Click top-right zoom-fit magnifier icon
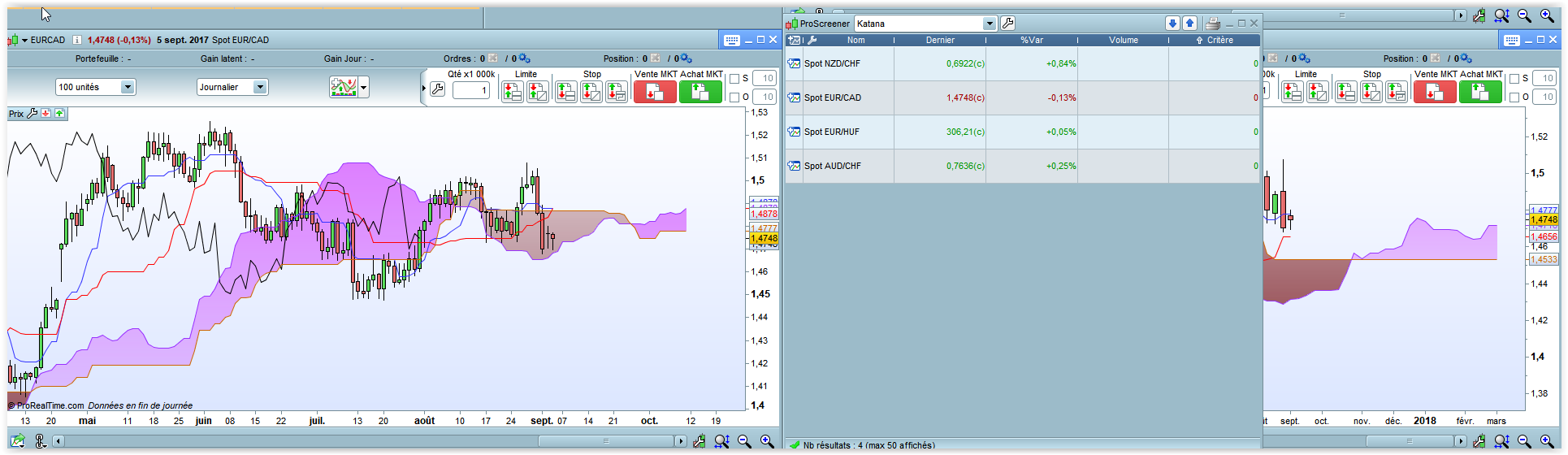This screenshot has width=1568, height=455. point(1501,15)
